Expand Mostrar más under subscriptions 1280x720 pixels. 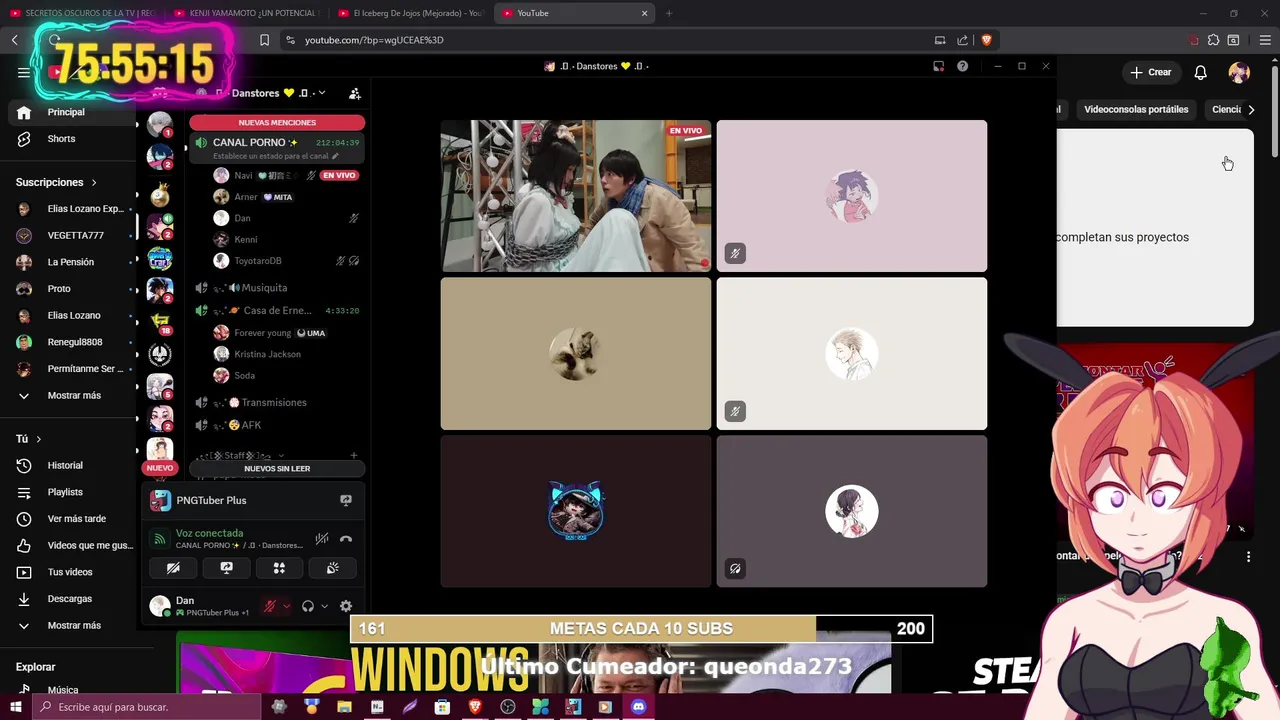pyautogui.click(x=72, y=395)
